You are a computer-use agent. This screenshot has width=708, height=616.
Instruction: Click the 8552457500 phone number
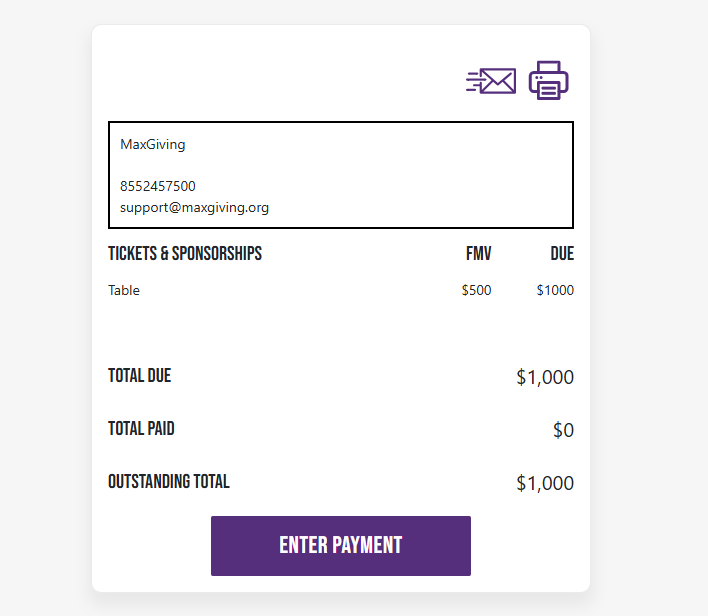point(158,186)
